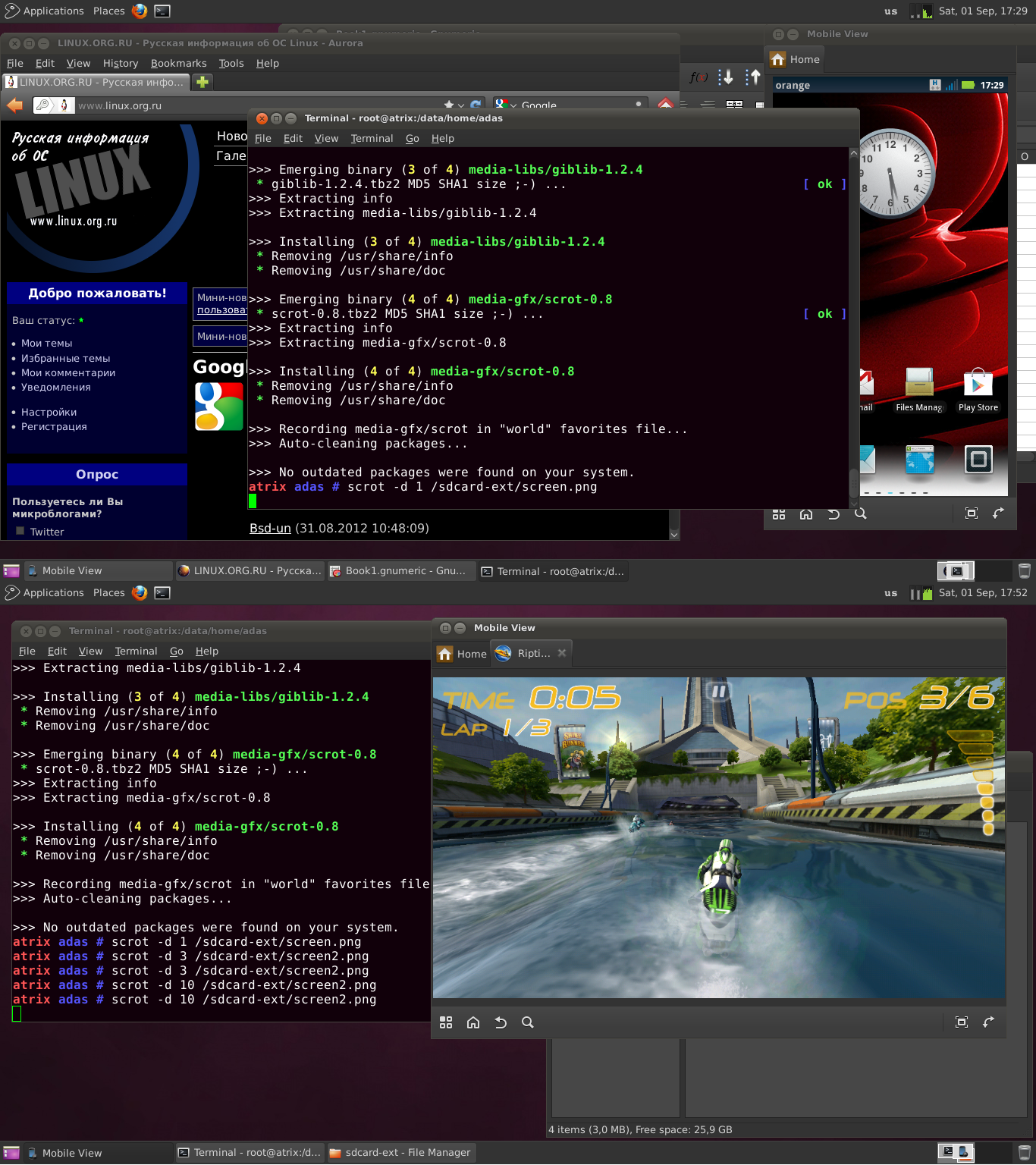Launch terminal icon in the 17:29 top panel
The height and width of the screenshot is (1165, 1036).
[162, 11]
